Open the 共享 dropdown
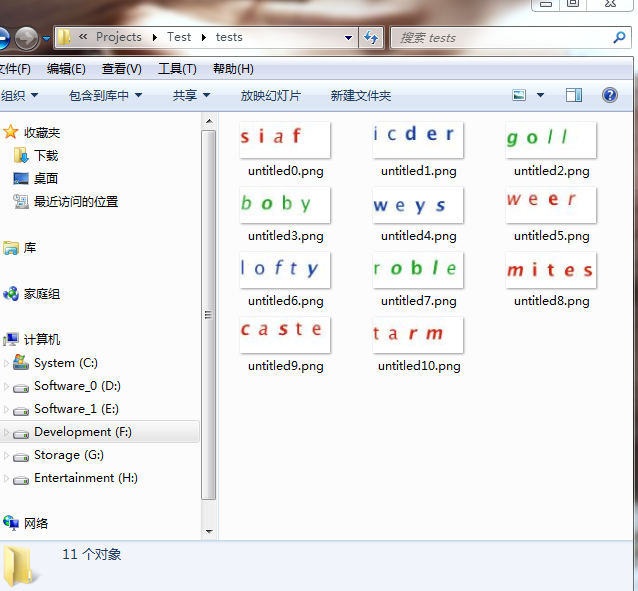This screenshot has height=591, width=638. (x=191, y=96)
